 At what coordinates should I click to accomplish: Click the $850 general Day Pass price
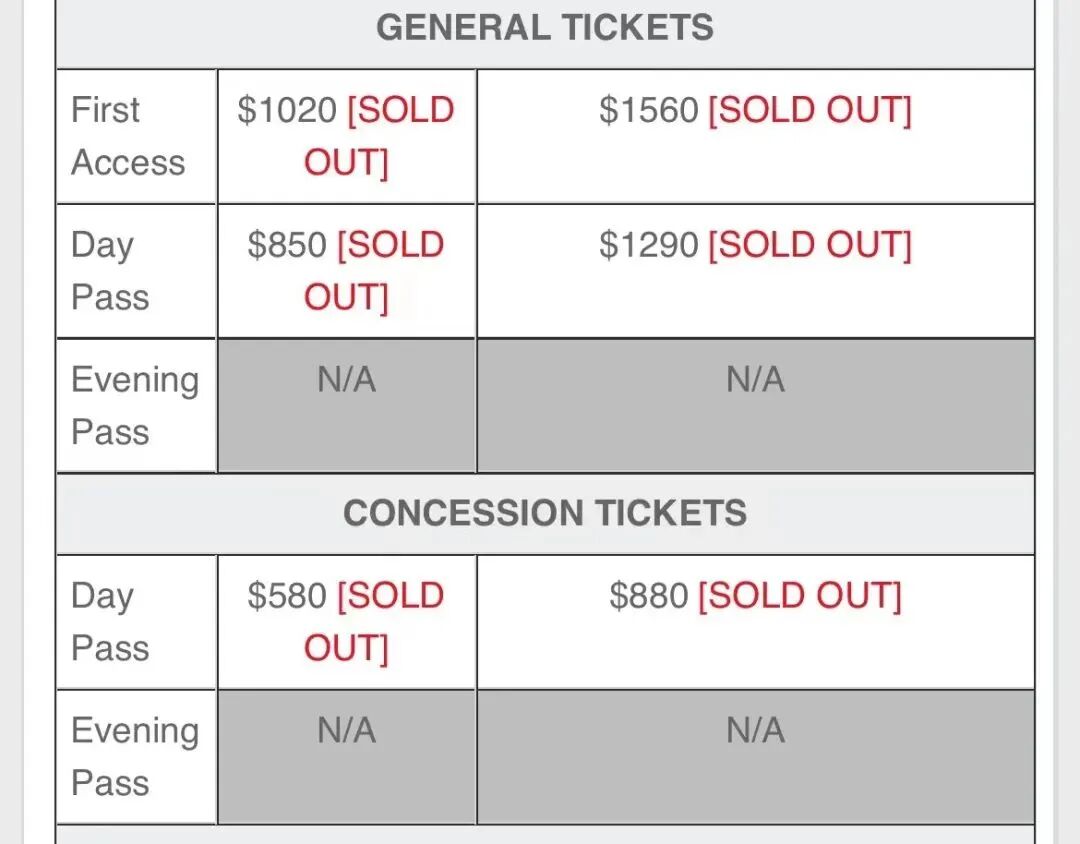point(287,245)
